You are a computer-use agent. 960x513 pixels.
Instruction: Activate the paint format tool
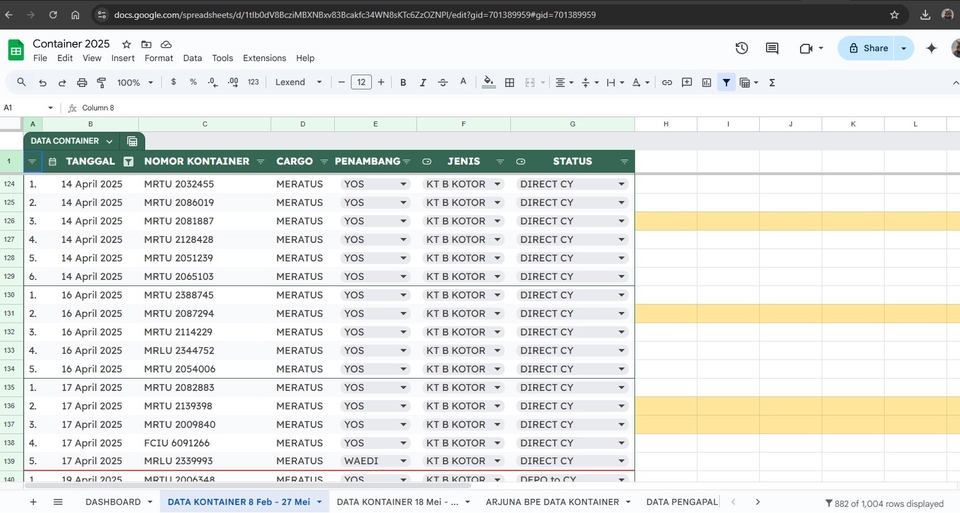102,83
